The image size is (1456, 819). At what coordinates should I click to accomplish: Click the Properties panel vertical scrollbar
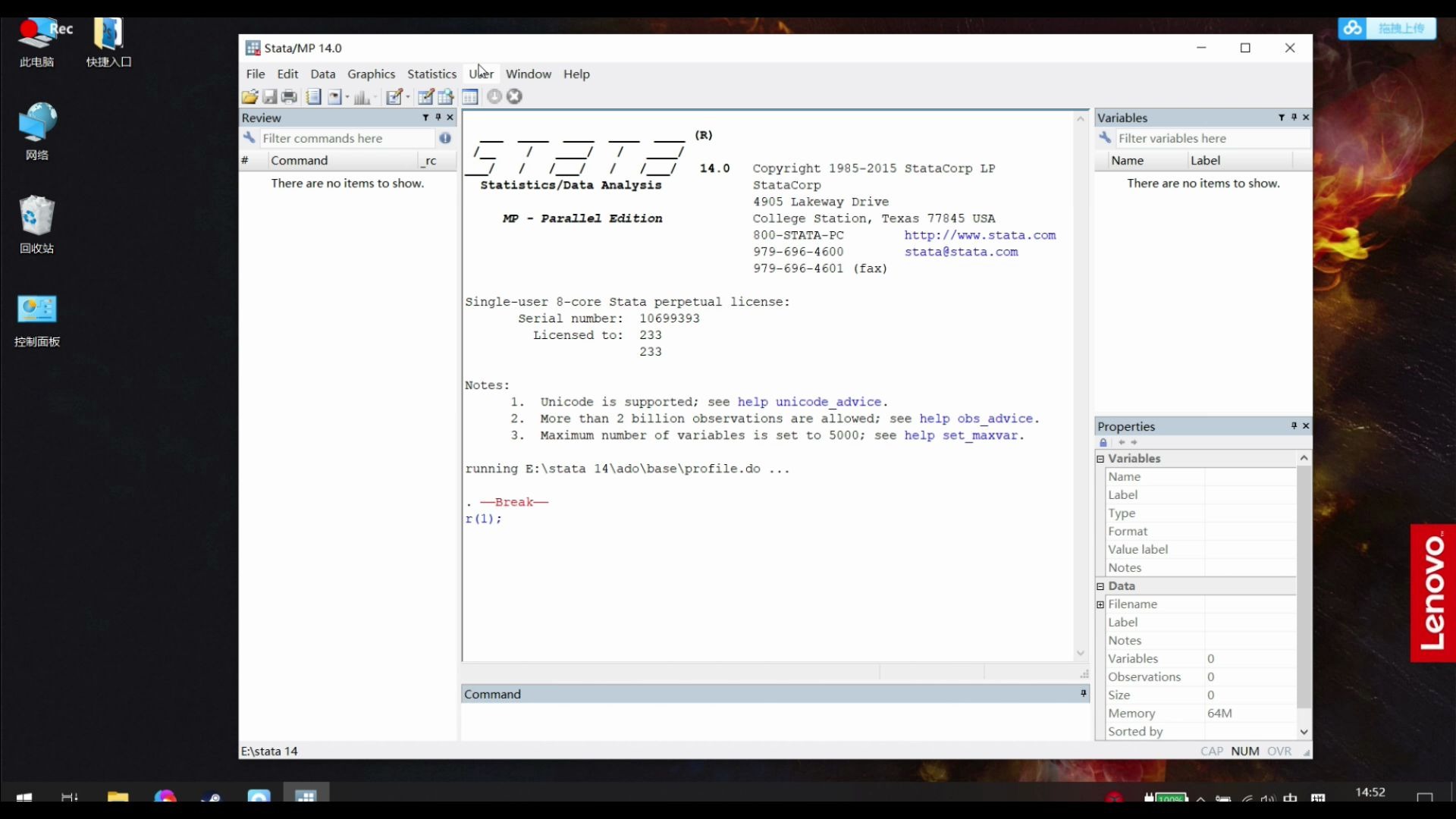[1304, 591]
